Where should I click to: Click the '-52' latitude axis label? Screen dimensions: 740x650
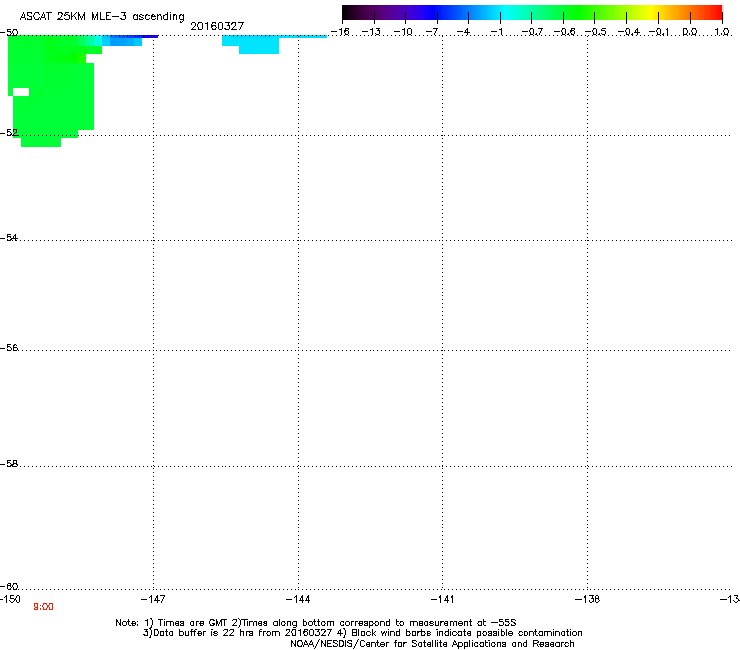[9, 133]
